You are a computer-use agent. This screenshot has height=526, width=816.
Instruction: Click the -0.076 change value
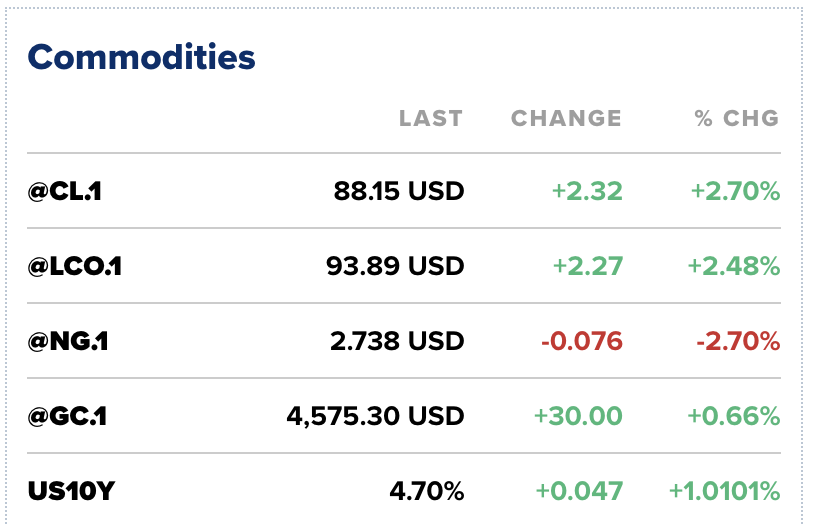582,341
